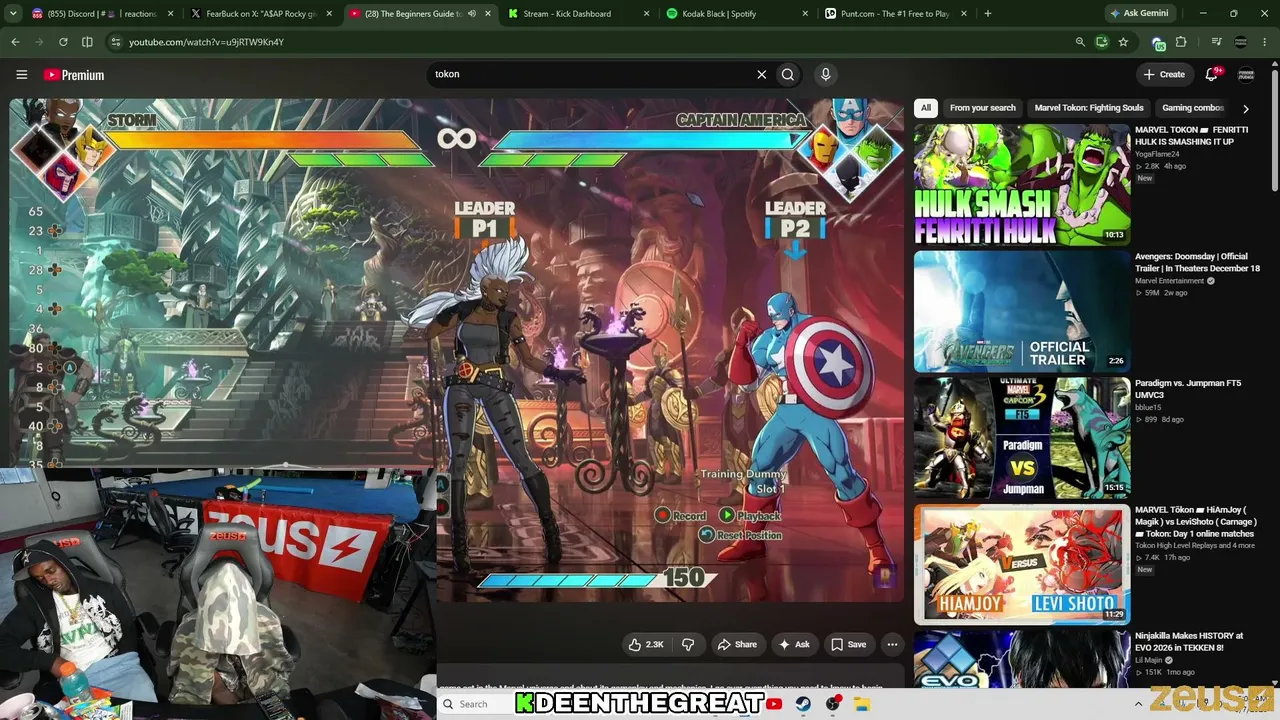Select 'Marvel Tokon: Fighting Souls' chip
Screen dimensions: 1280x720
(x=1089, y=108)
